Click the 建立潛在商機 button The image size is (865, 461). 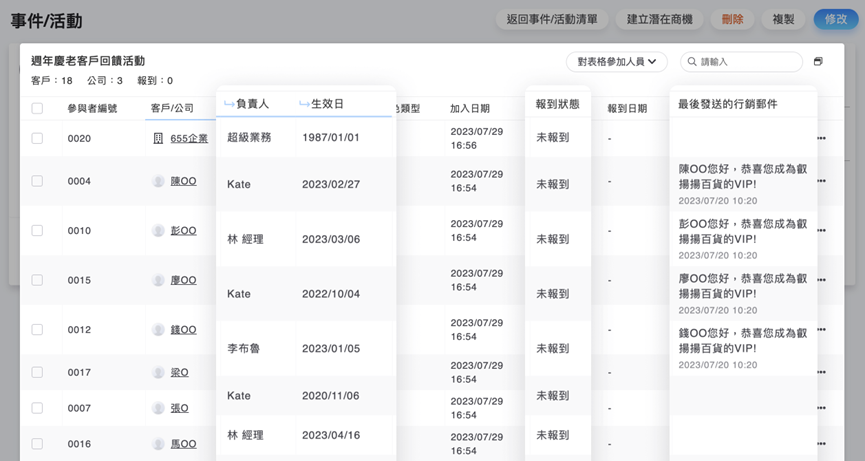[659, 19]
